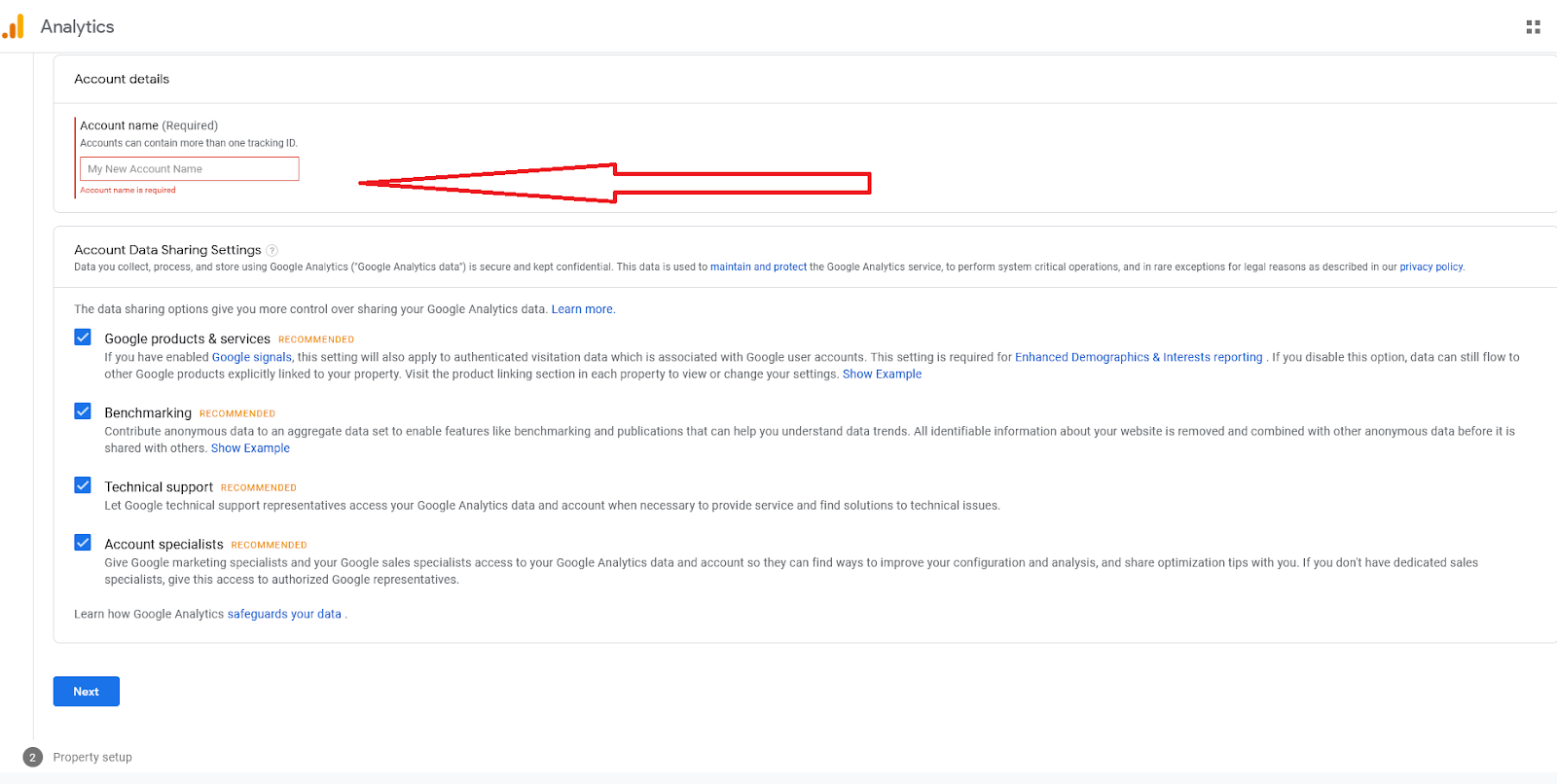Click 'Accounts can contain more than one tracking ID' text
This screenshot has width=1557, height=784.
189,143
